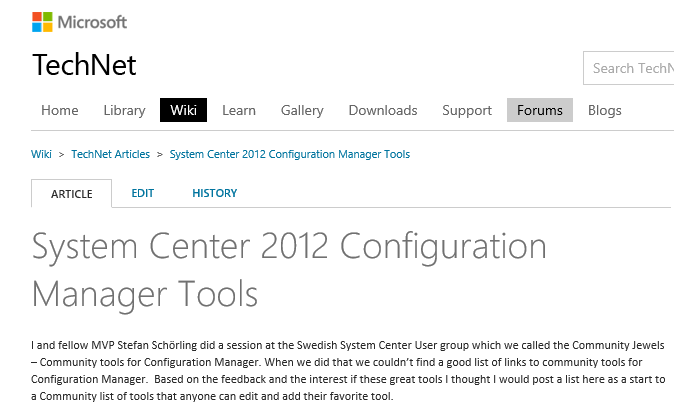This screenshot has height=413, width=674.
Task: Click the Microsoft four-square logo
Action: [43, 22]
